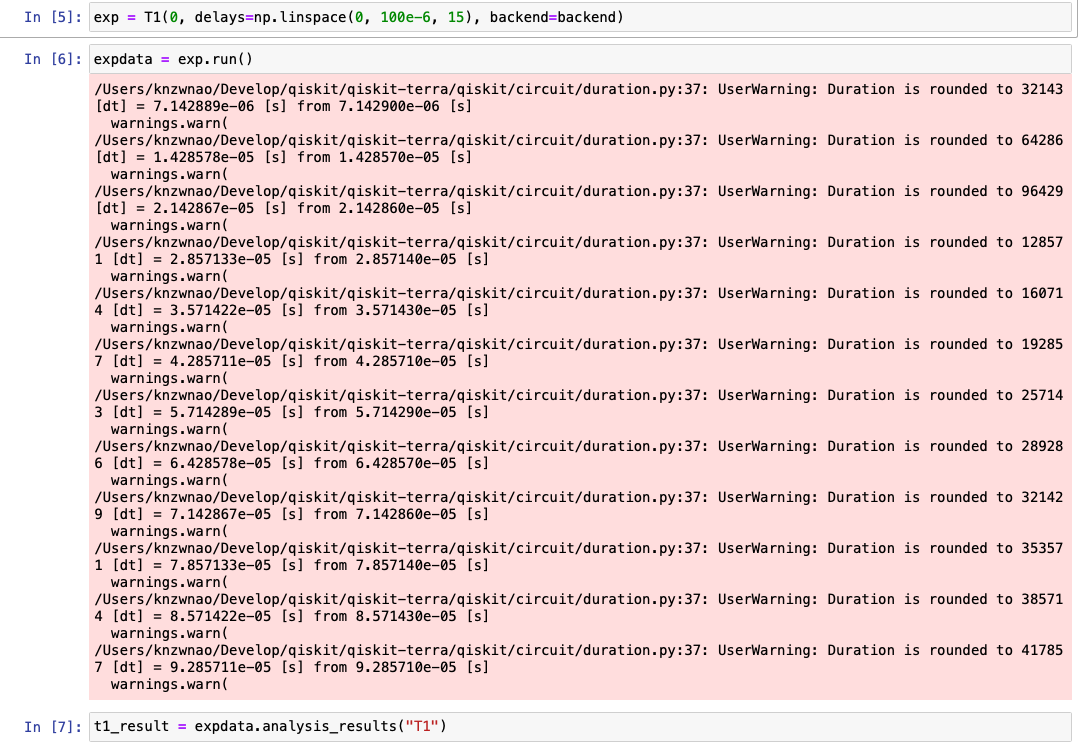Click np.linspace in the cell 5 code
Viewport: 1085px width, 750px height.
coord(300,17)
